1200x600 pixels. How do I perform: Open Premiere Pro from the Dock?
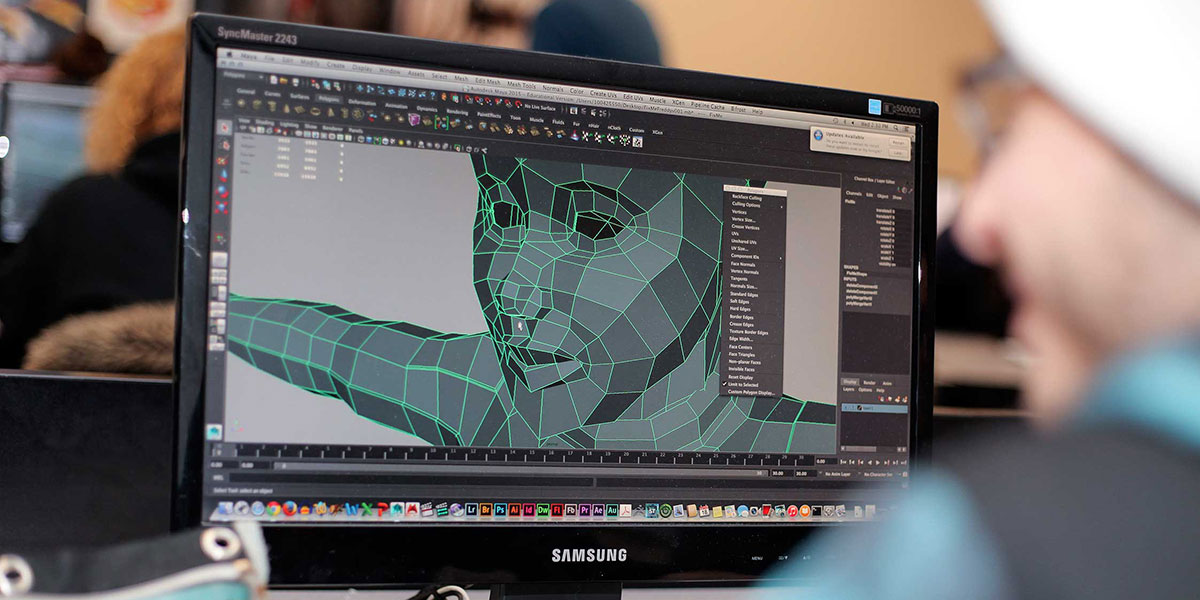(x=584, y=510)
